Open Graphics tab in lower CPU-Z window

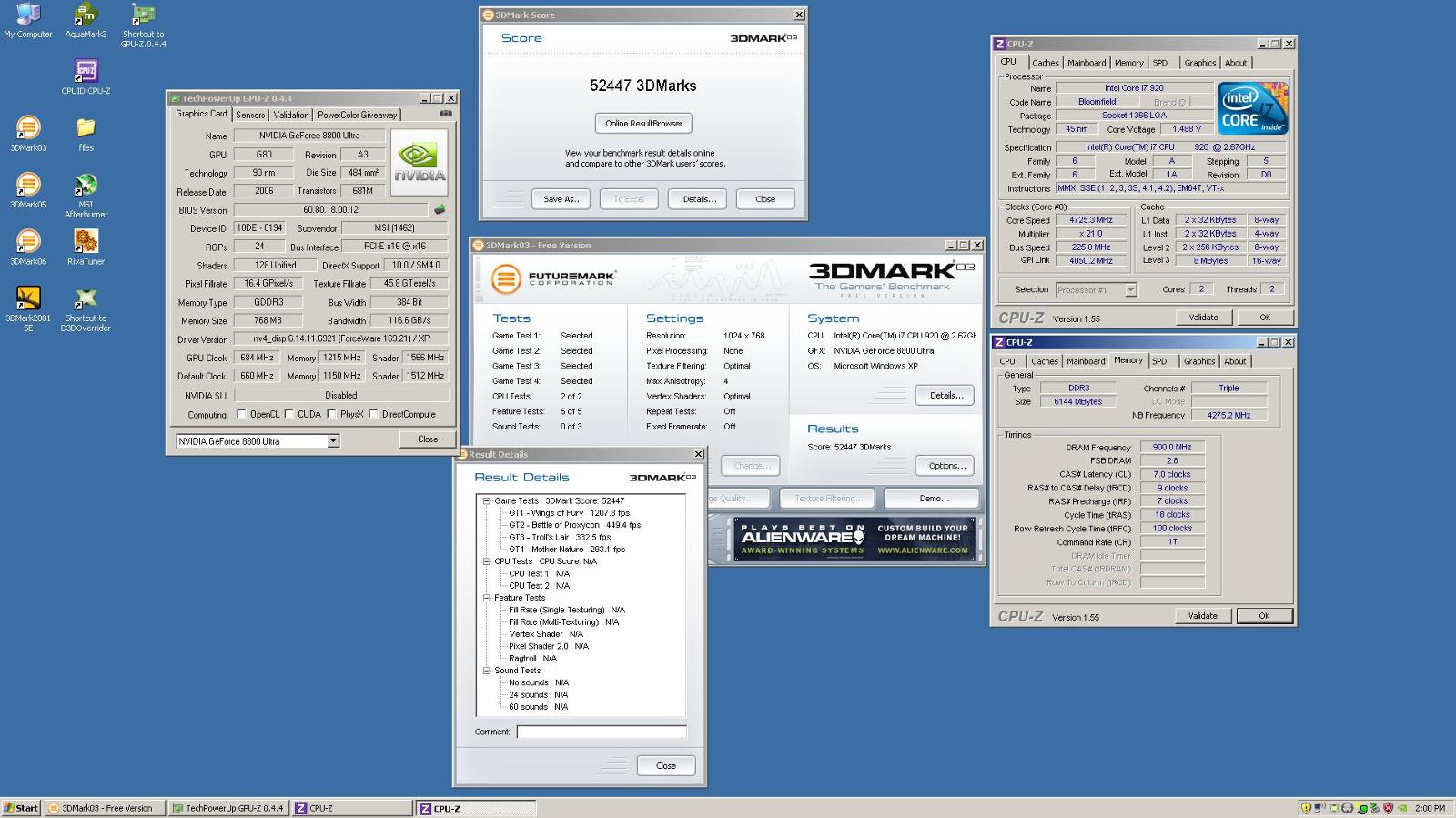tap(1199, 362)
